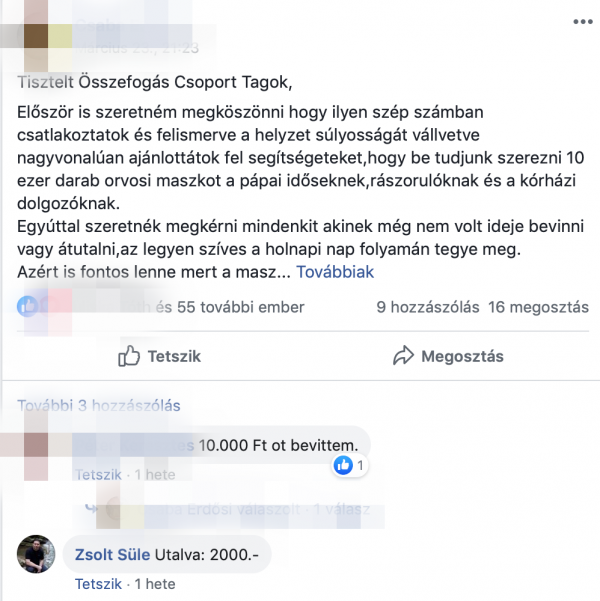The width and height of the screenshot is (600, 601).
Task: Click the like reaction badge on the 10.000 Ft comment
Action: pyautogui.click(x=349, y=465)
